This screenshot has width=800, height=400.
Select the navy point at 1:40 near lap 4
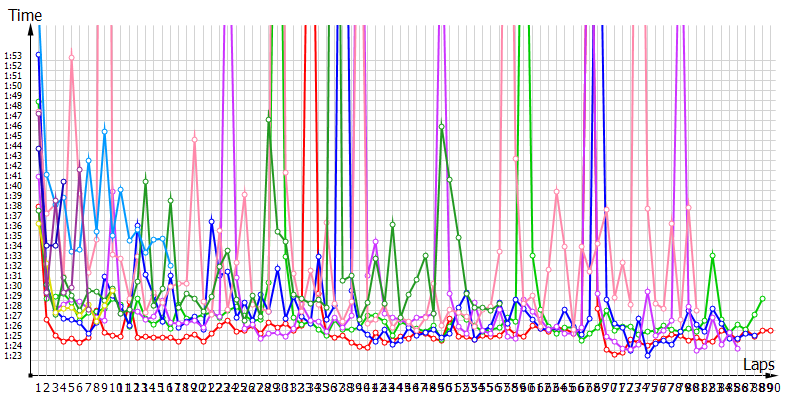[63, 182]
